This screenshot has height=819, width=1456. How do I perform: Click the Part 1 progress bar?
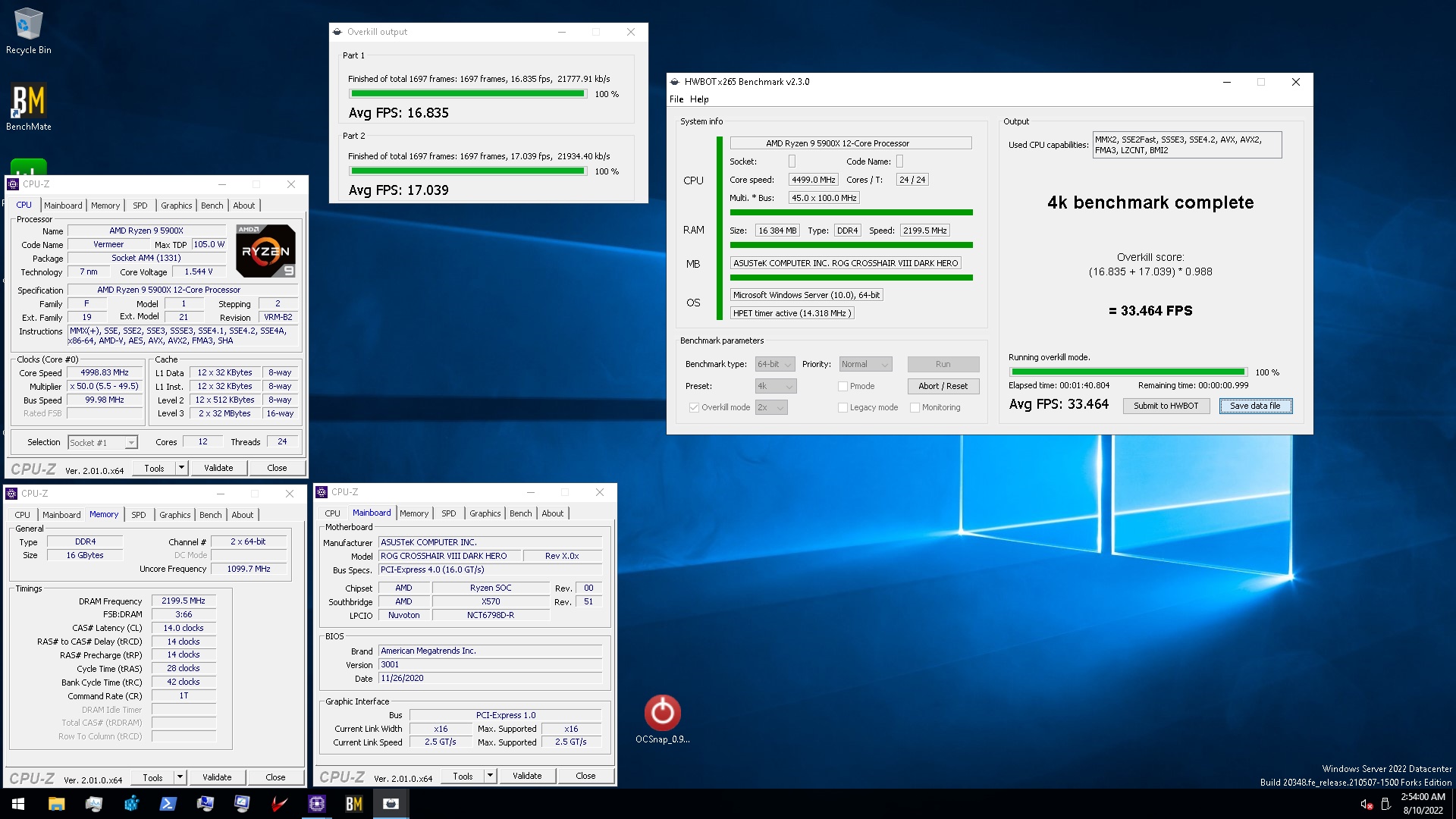467,94
